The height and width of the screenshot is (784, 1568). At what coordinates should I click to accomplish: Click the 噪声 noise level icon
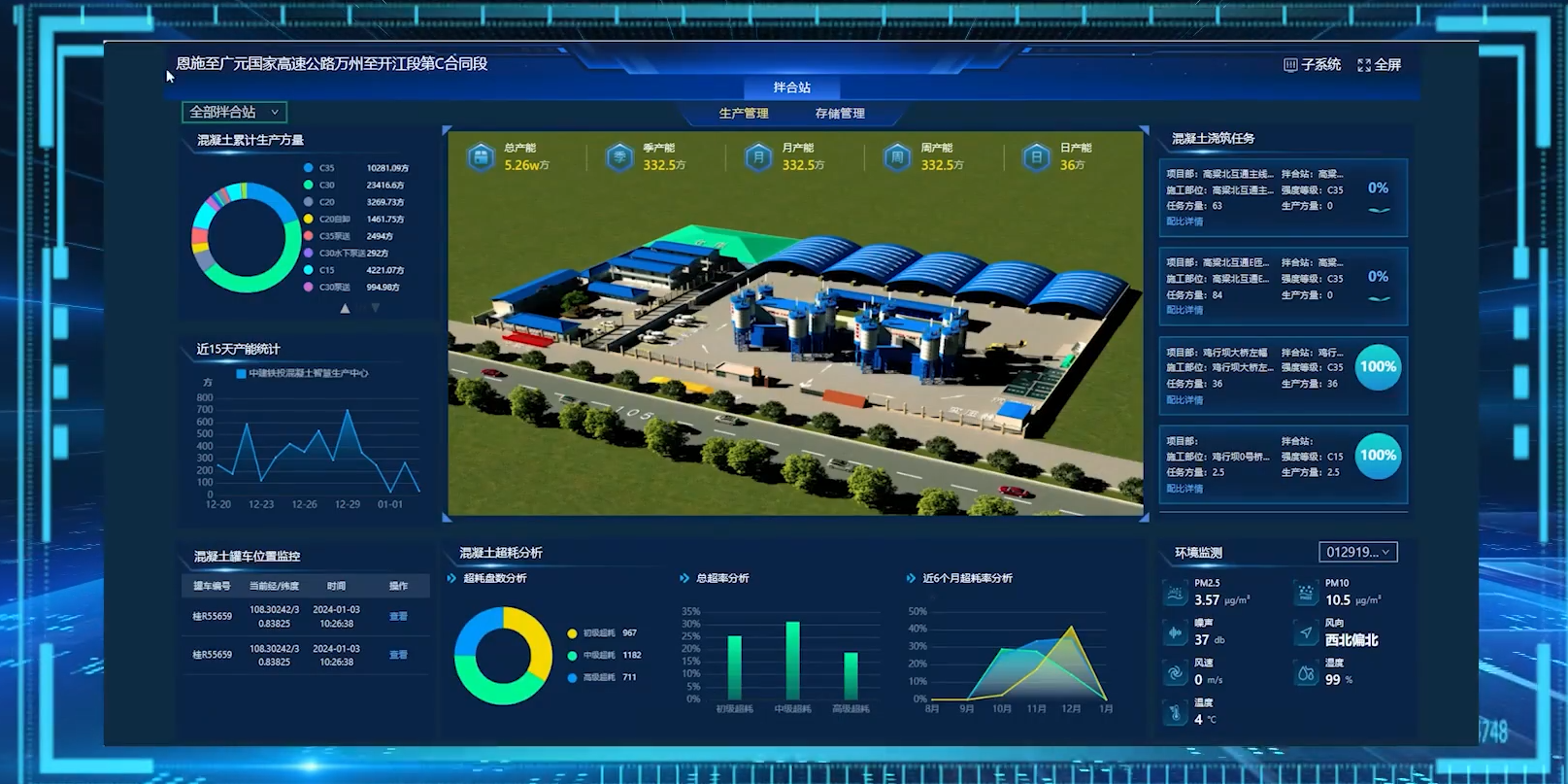coord(1175,632)
